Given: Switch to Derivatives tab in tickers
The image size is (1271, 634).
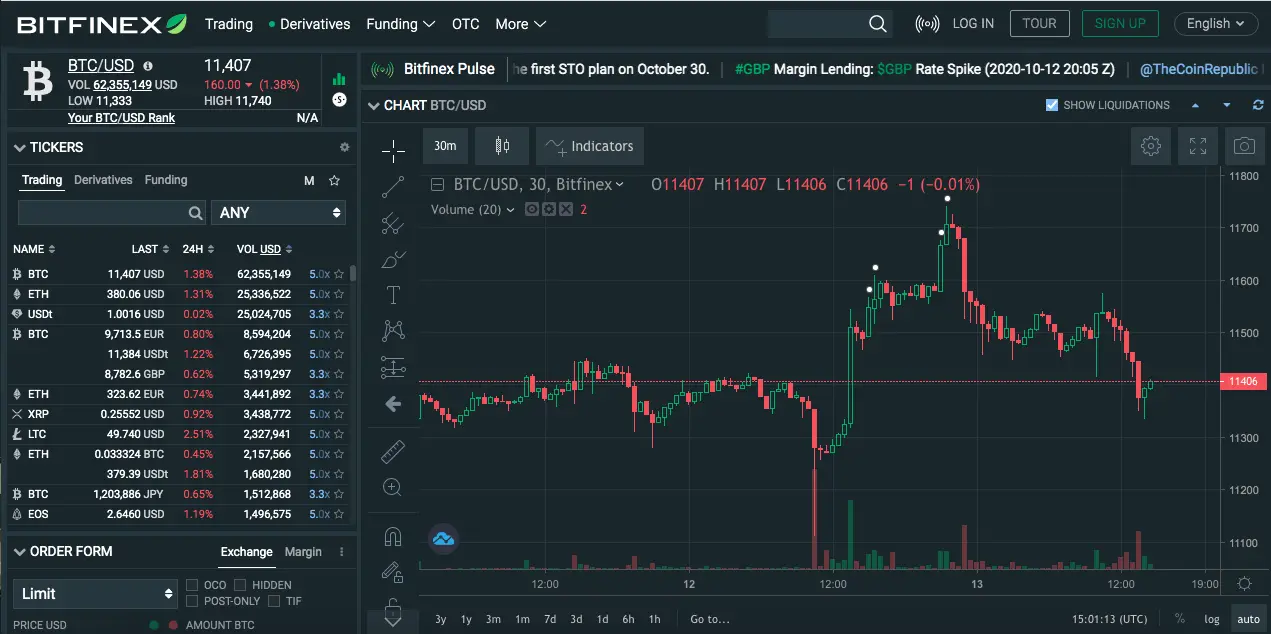Looking at the screenshot, I should (103, 180).
